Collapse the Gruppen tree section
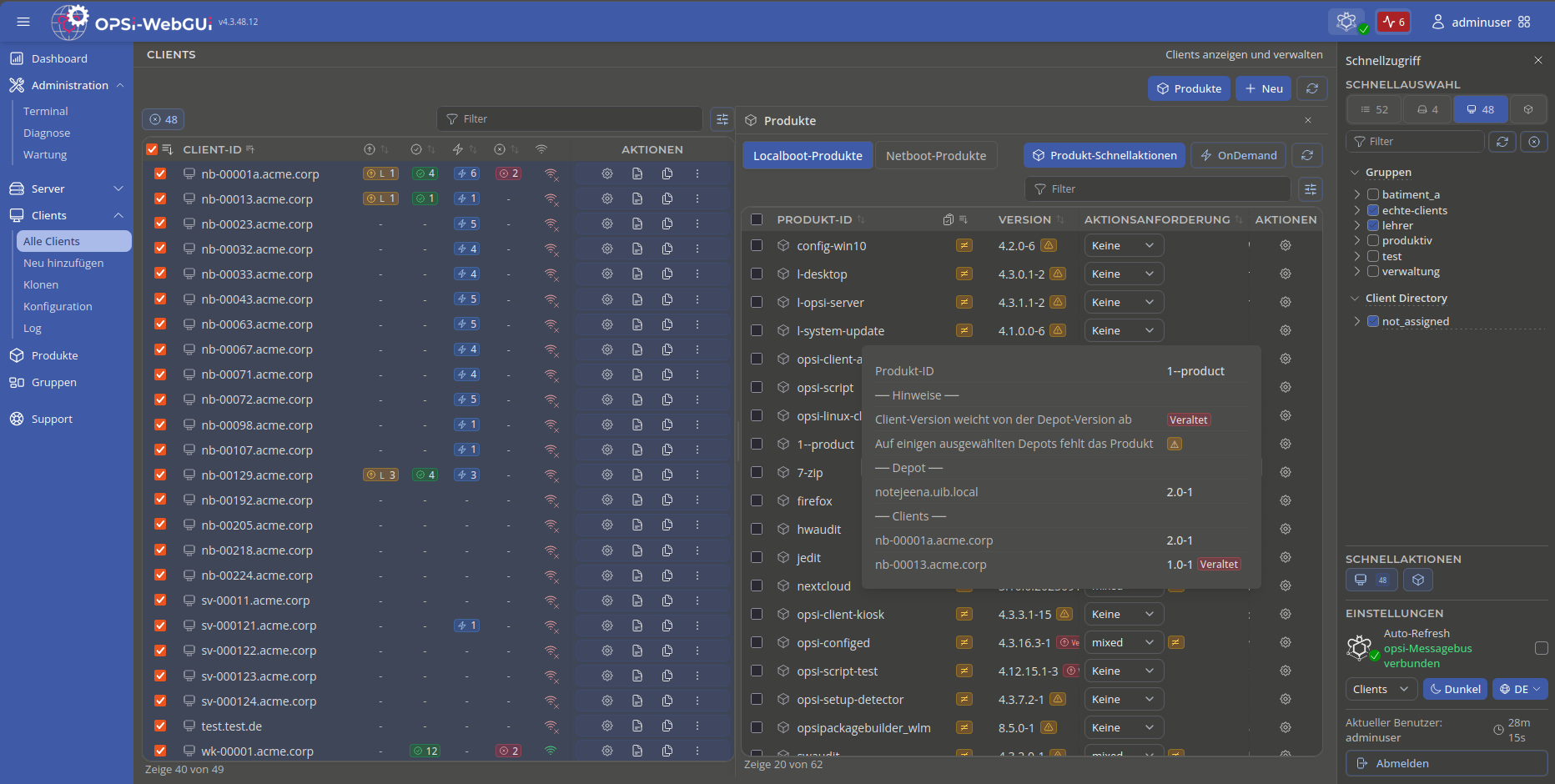Image resolution: width=1555 pixels, height=784 pixels. 1354,173
